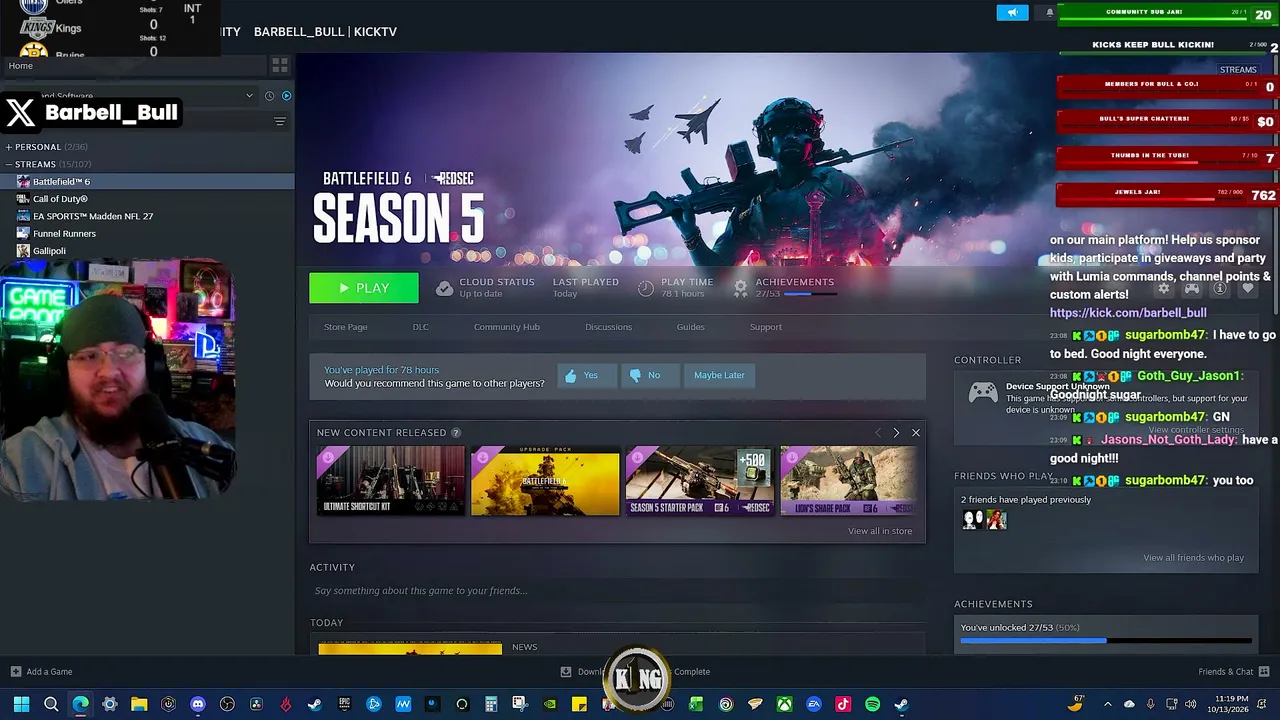1280x720 pixels.
Task: Open Ultimate Shortcut Kit thumbnail
Action: (x=390, y=481)
